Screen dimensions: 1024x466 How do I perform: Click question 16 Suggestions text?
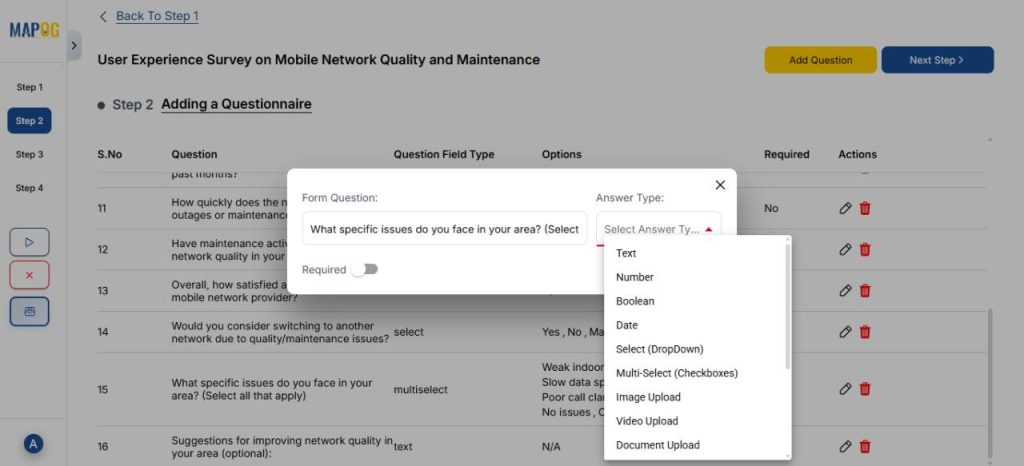click(x=282, y=446)
